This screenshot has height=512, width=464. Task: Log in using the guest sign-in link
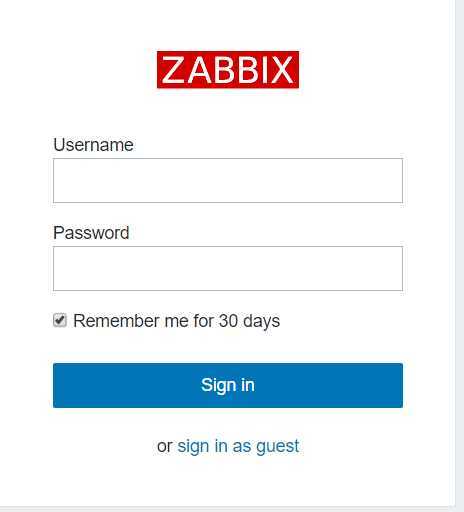click(238, 446)
